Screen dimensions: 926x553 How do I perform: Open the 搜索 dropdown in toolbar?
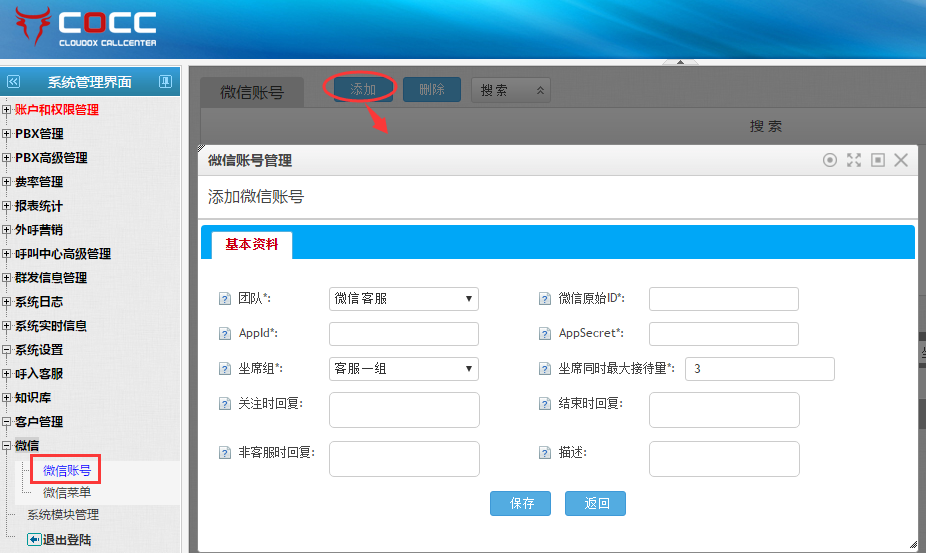click(x=510, y=90)
